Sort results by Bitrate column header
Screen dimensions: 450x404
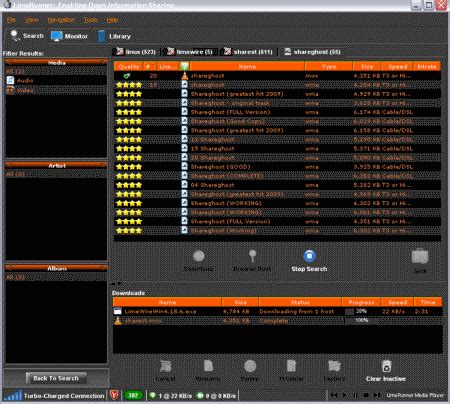427,66
